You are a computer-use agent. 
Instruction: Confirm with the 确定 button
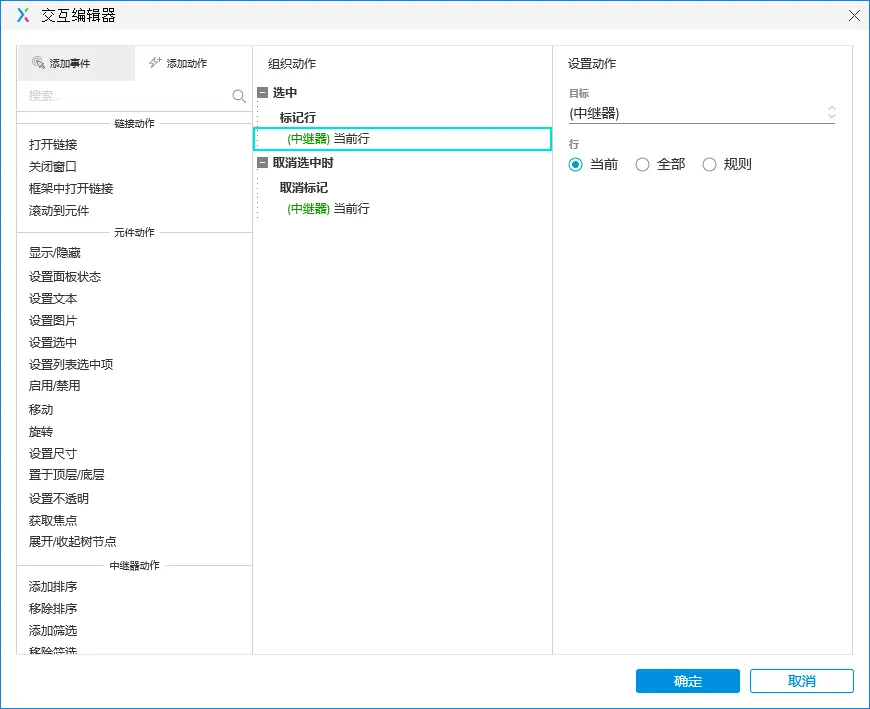pos(687,681)
